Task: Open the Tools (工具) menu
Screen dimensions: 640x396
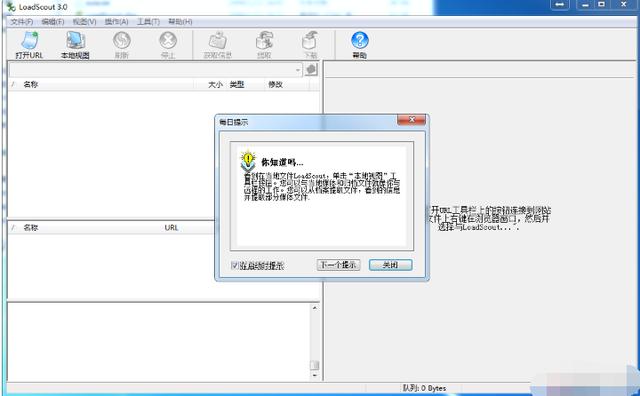Action: pyautogui.click(x=148, y=22)
